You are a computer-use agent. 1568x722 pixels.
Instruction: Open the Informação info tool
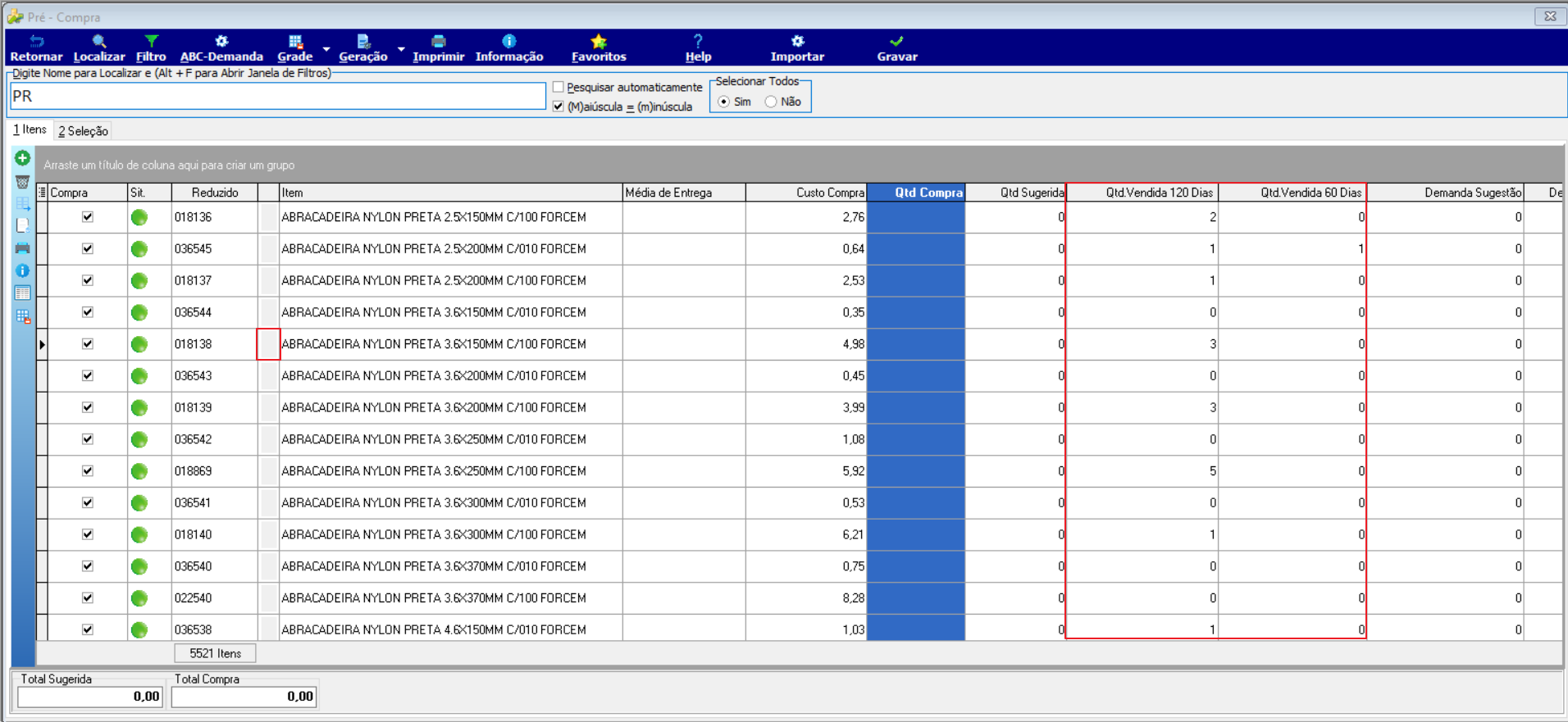509,48
